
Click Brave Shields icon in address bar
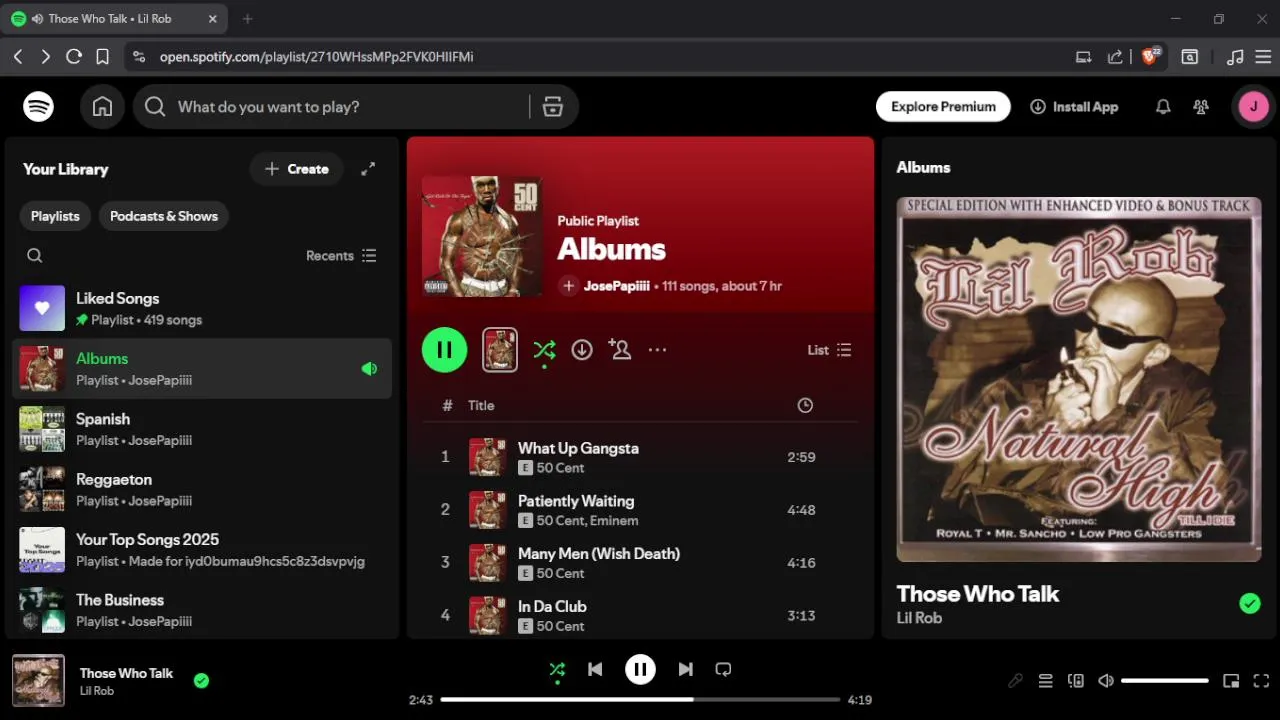coord(1150,56)
